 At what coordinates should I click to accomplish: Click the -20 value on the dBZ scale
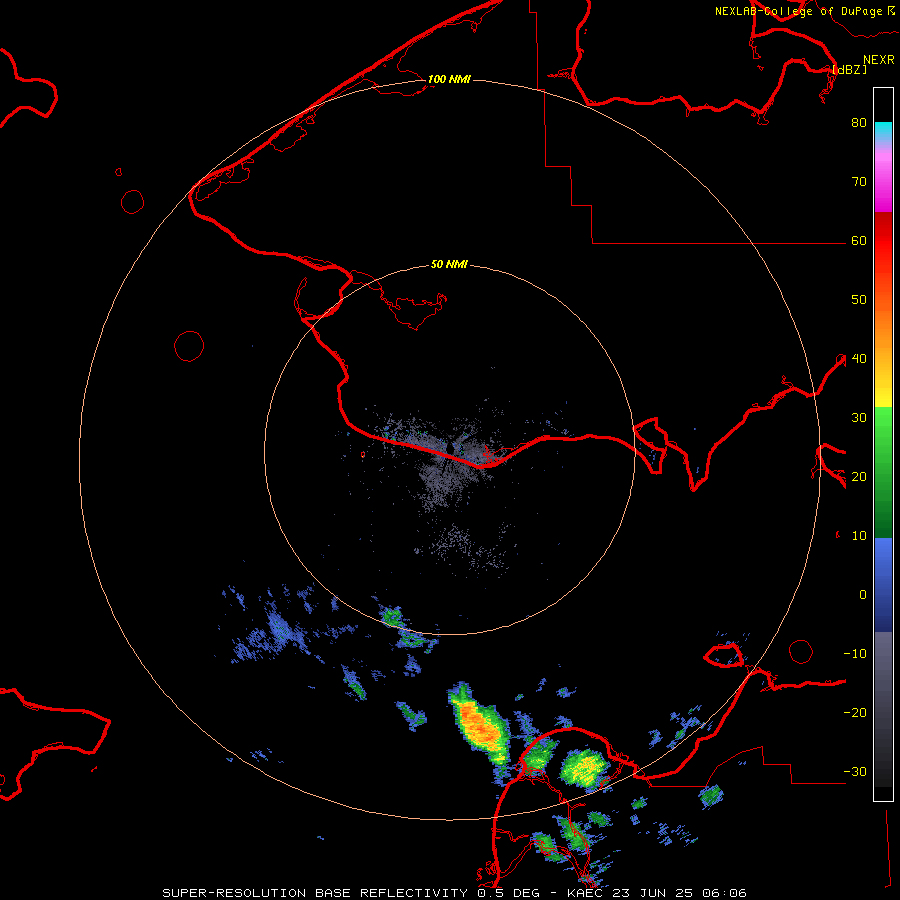point(855,712)
